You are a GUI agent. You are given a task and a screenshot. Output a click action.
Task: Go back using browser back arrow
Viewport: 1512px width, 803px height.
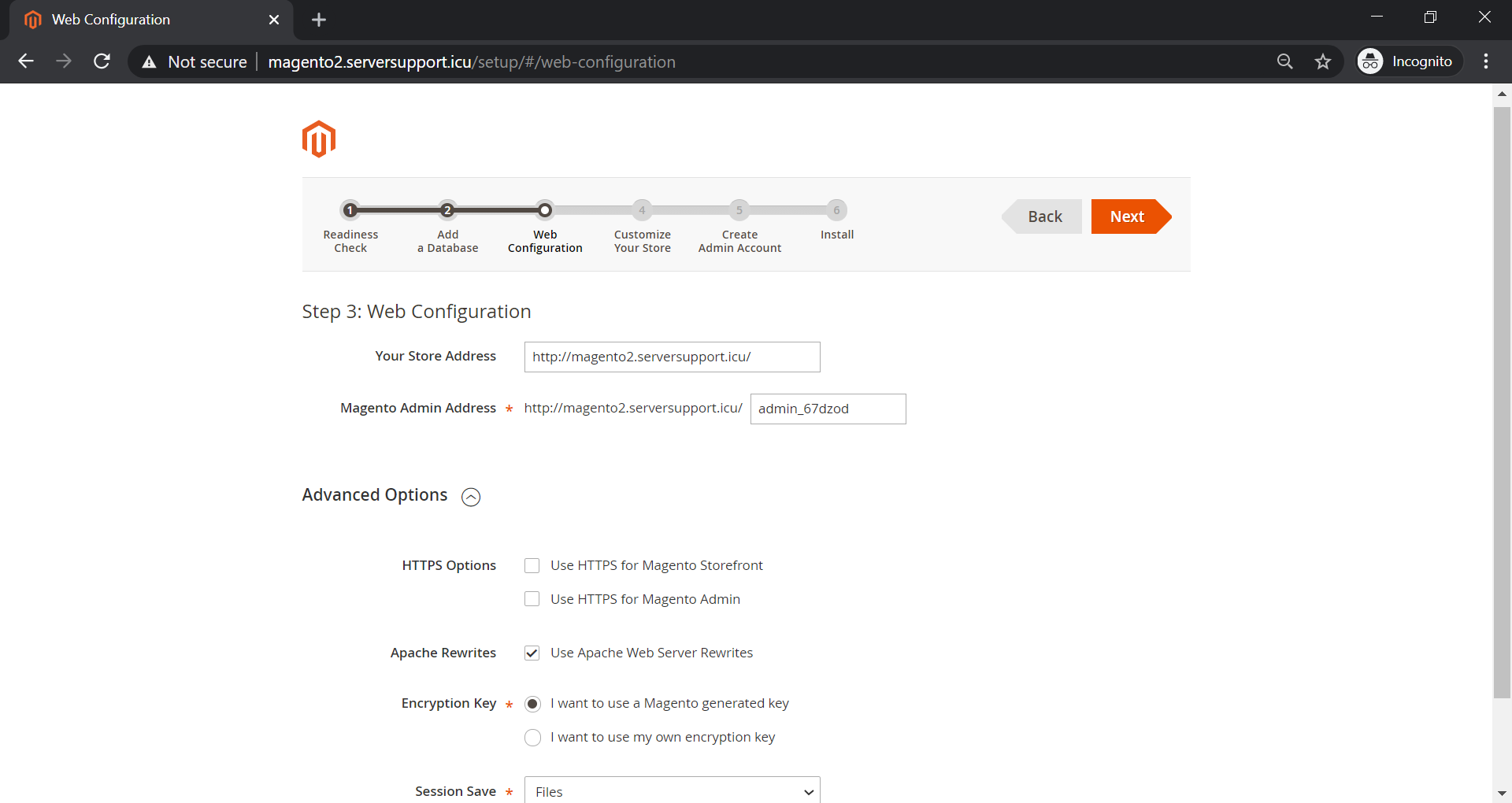(26, 61)
